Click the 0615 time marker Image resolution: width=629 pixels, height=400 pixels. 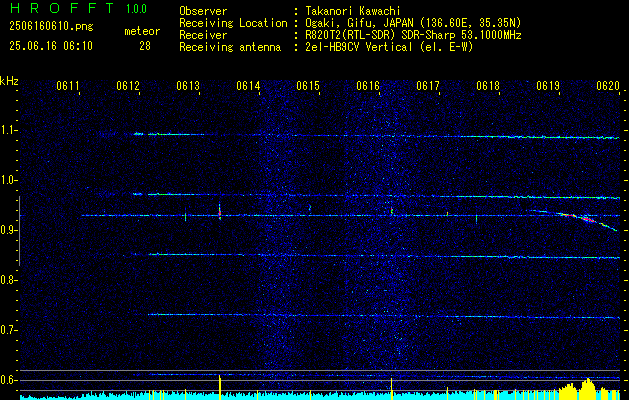coord(308,85)
